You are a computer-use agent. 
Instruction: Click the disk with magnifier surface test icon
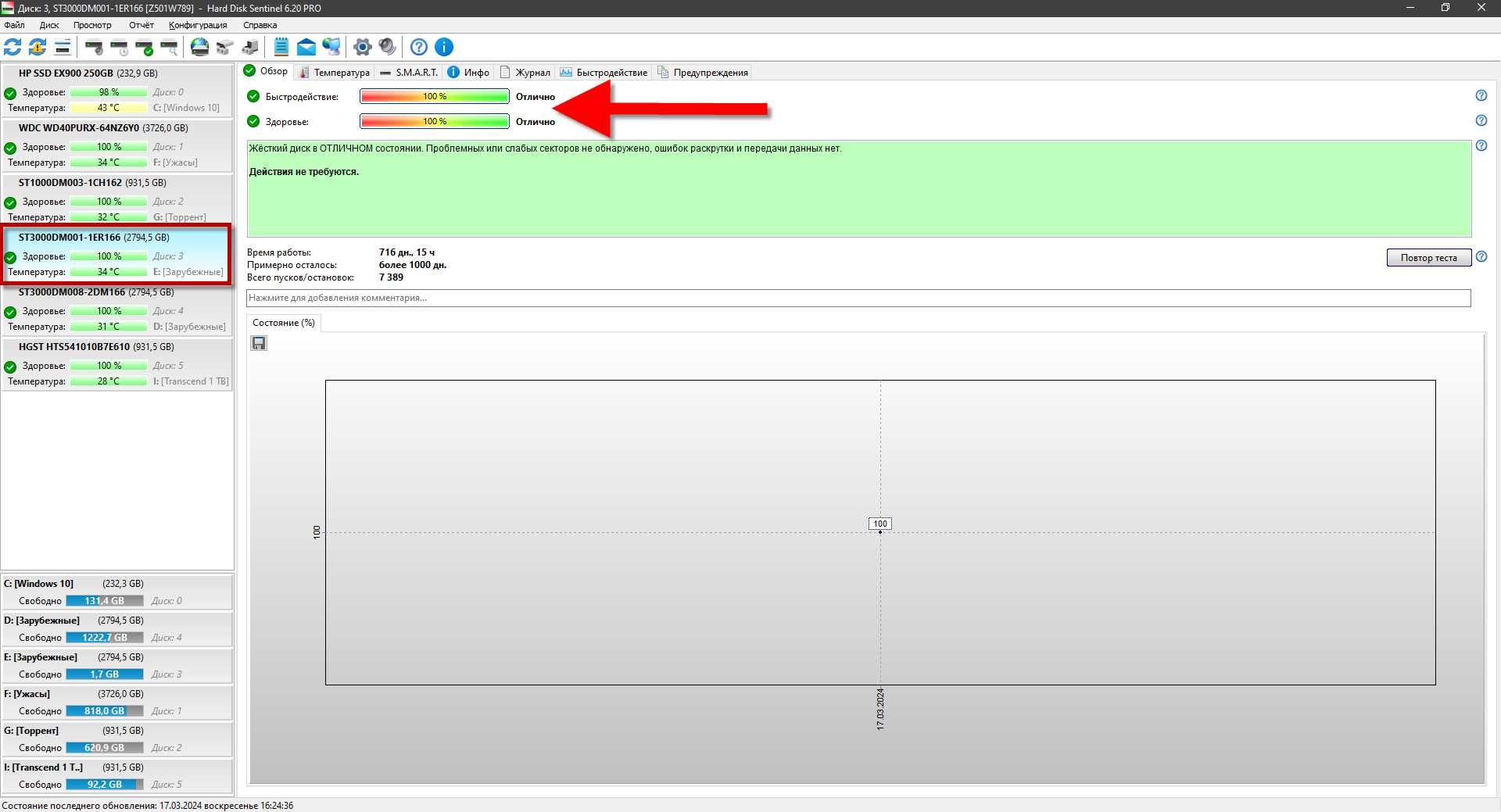169,47
